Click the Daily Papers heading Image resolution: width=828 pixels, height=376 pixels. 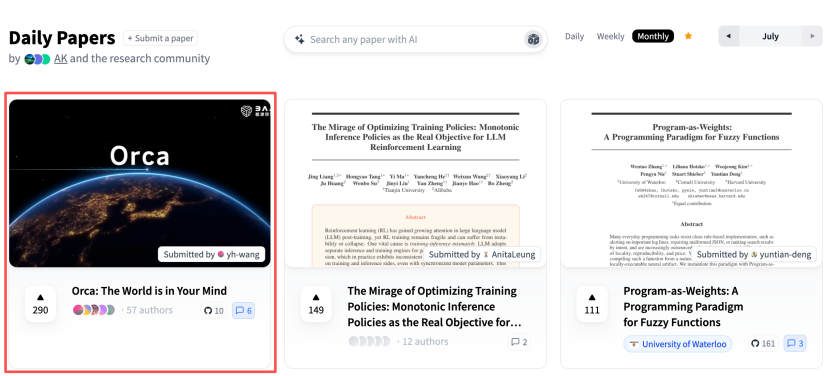coord(62,38)
